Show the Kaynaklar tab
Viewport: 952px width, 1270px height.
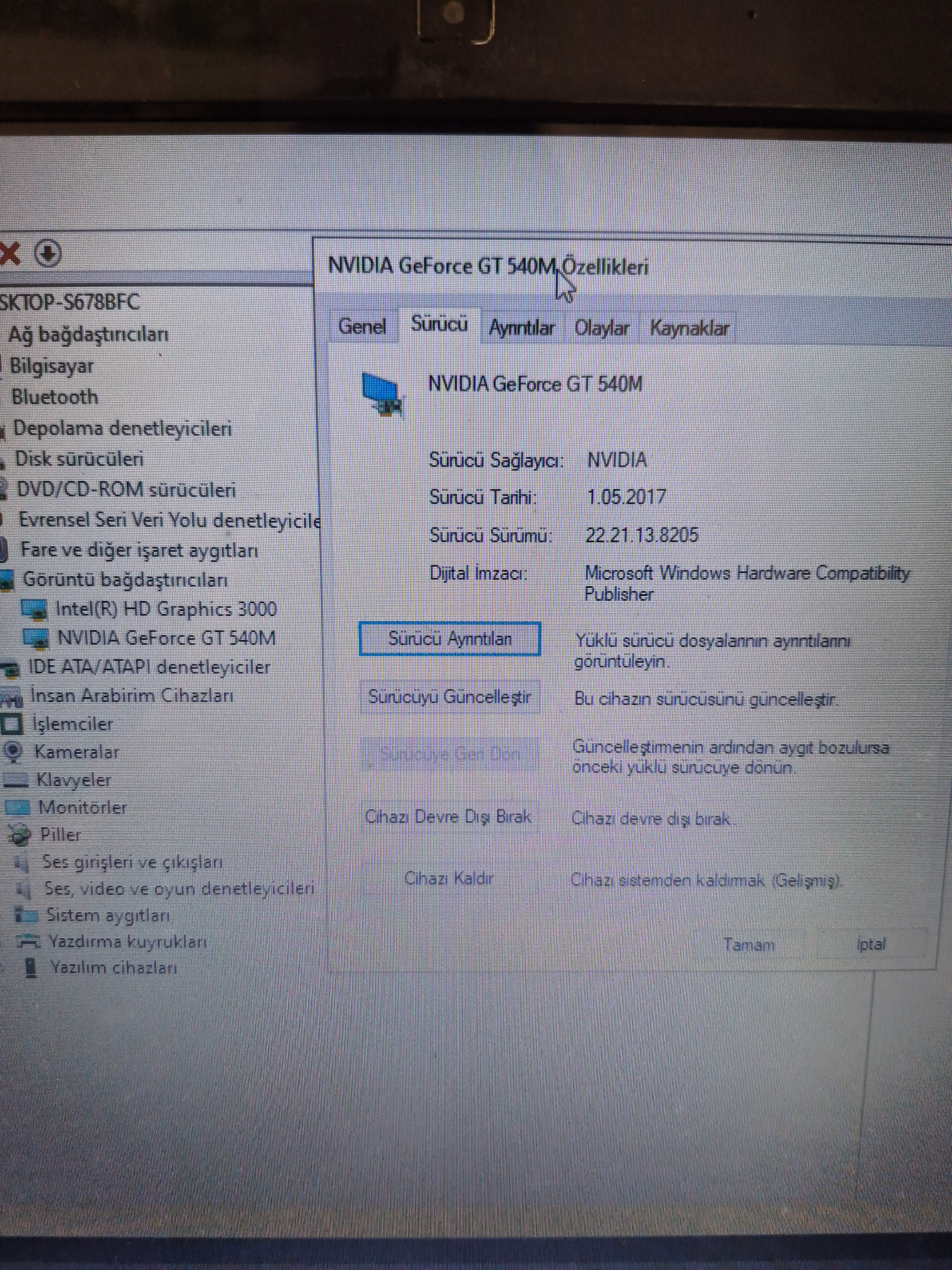[689, 328]
